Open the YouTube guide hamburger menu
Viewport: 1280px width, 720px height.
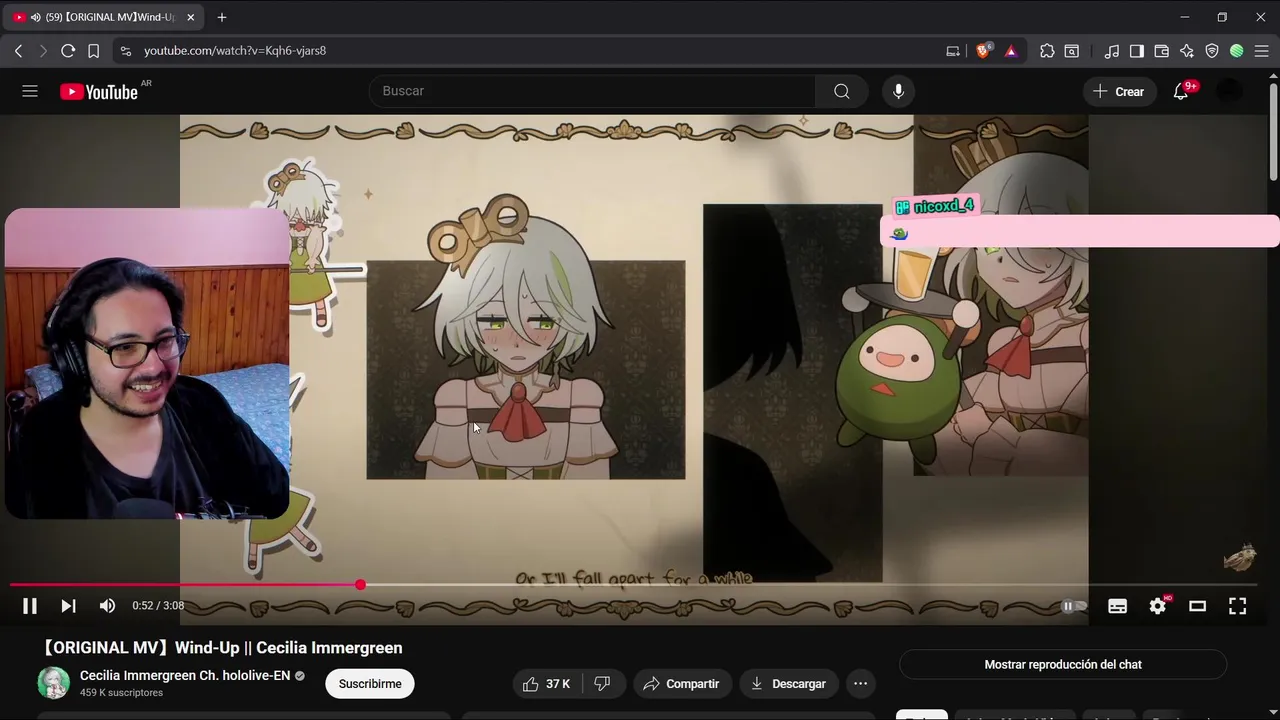30,91
